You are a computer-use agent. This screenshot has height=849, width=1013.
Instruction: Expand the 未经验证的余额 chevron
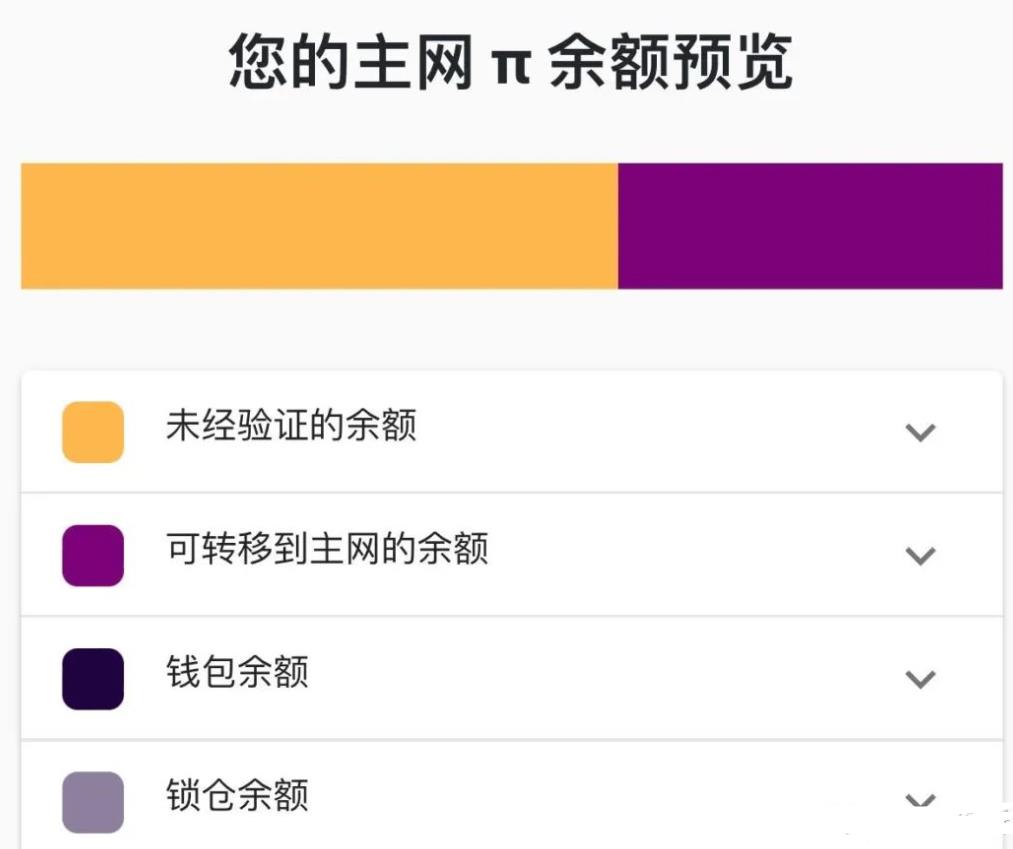920,432
